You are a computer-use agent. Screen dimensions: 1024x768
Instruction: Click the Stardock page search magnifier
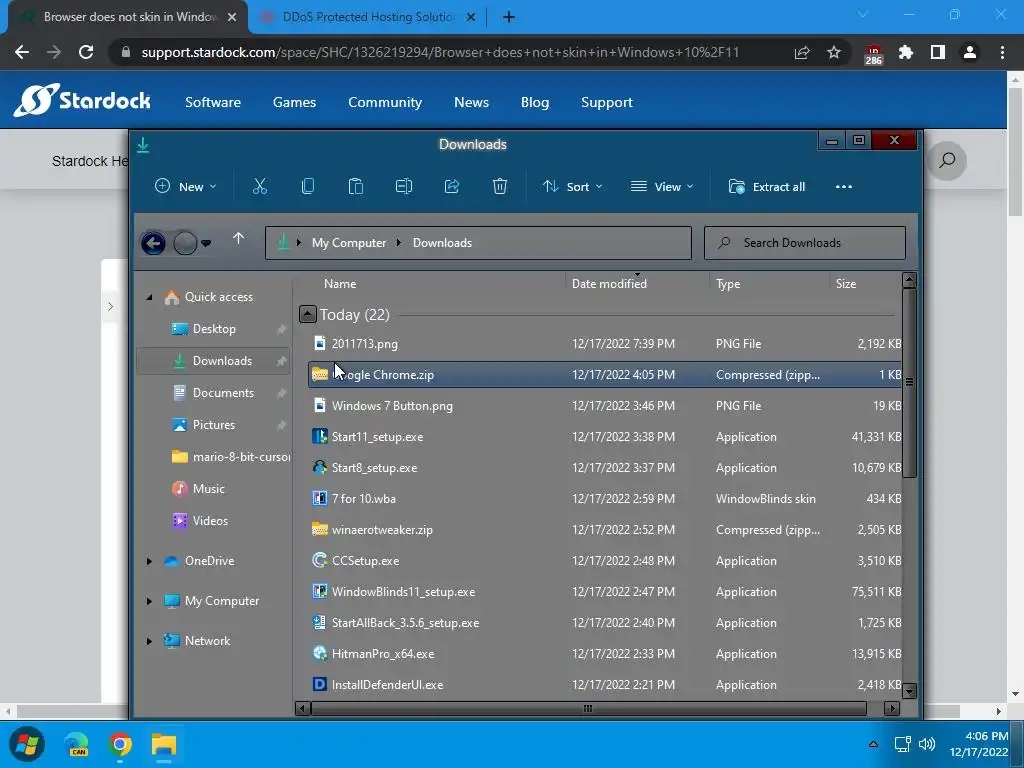[947, 160]
